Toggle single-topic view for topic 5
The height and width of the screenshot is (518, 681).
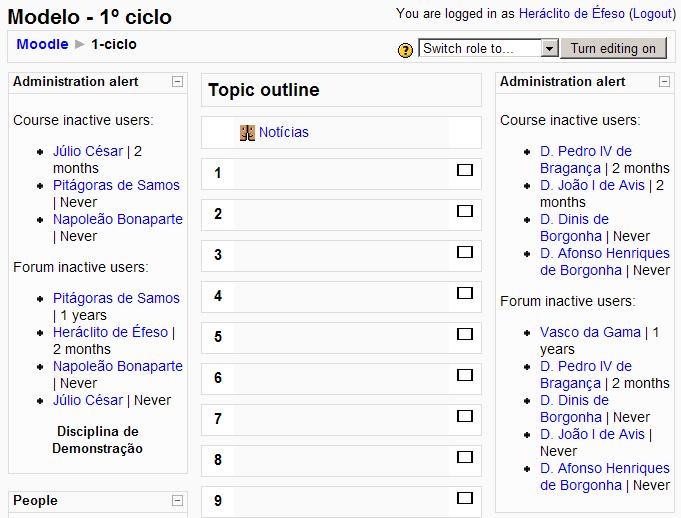coord(464,335)
